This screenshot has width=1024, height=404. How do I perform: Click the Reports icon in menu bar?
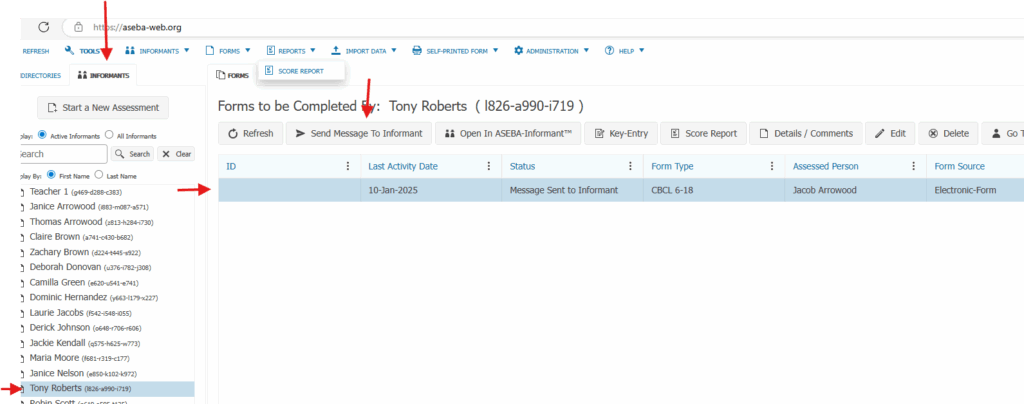coord(270,50)
